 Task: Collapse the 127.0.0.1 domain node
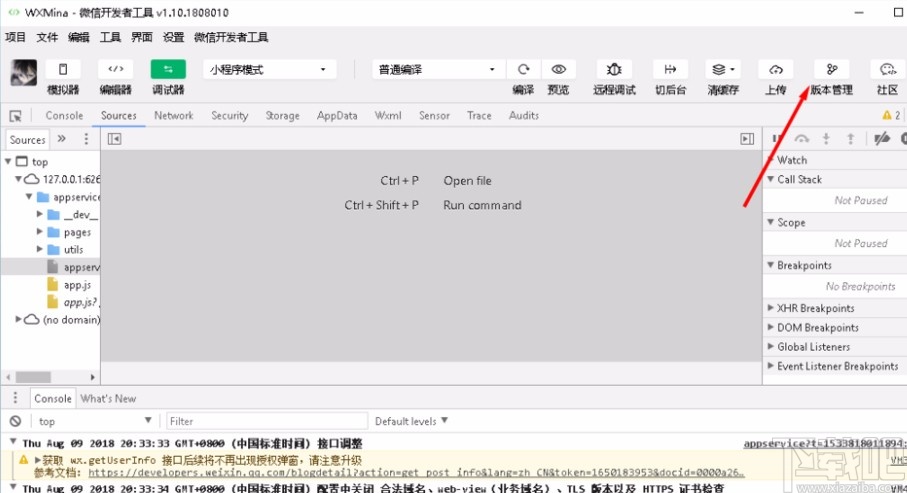coord(19,179)
